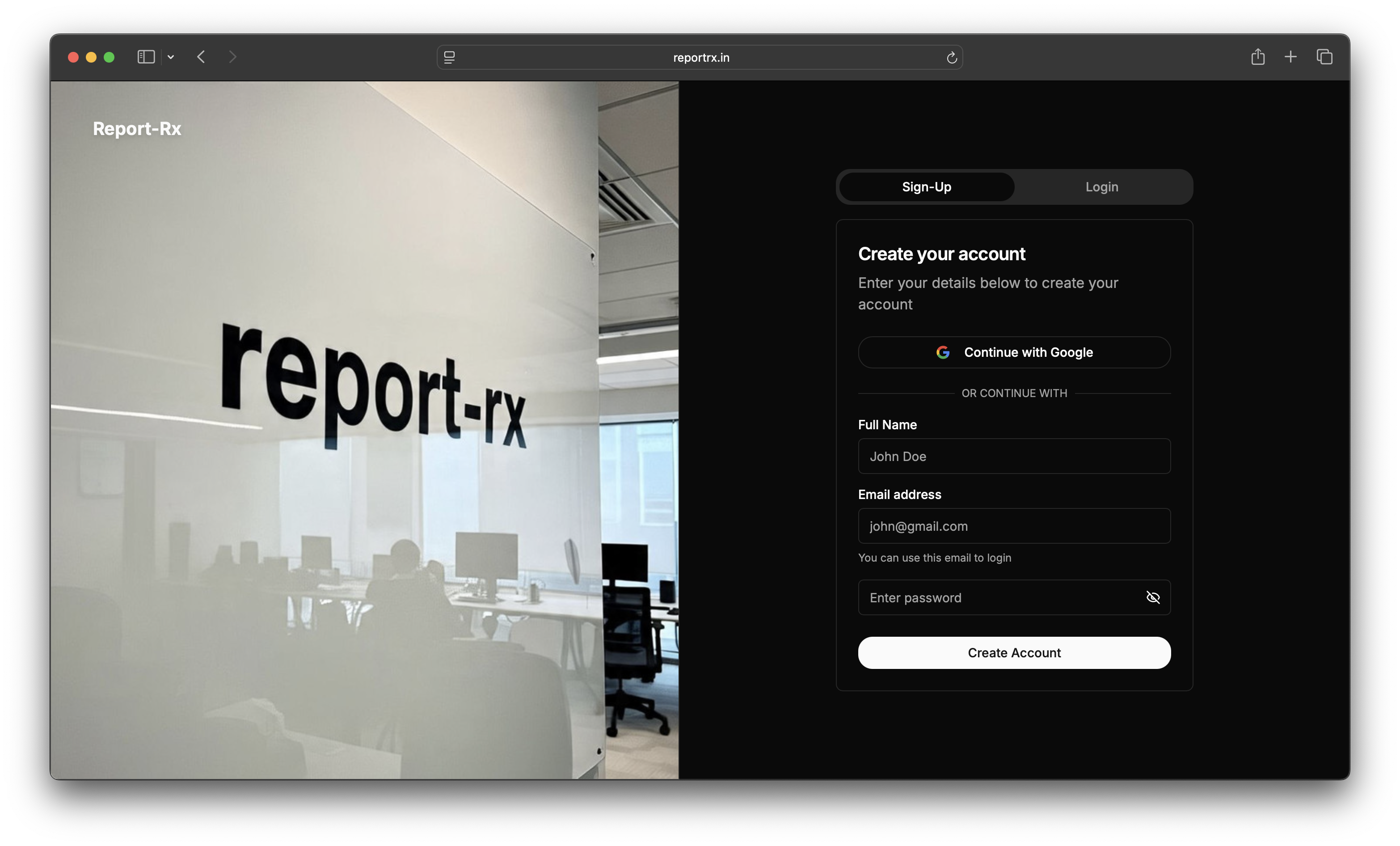Click the Create your account heading

[941, 254]
